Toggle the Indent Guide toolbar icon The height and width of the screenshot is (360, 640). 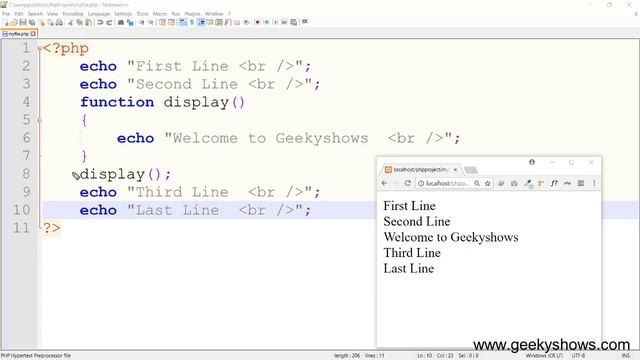[201, 22]
